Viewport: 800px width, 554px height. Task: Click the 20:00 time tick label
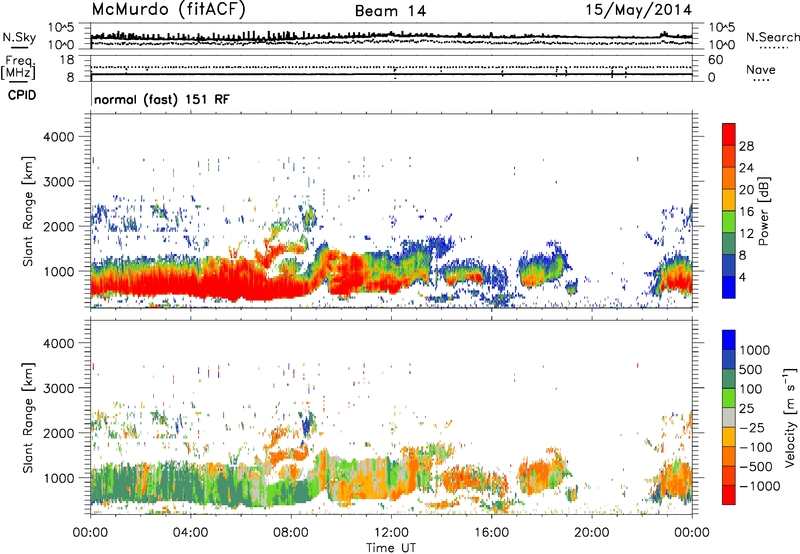pos(591,533)
